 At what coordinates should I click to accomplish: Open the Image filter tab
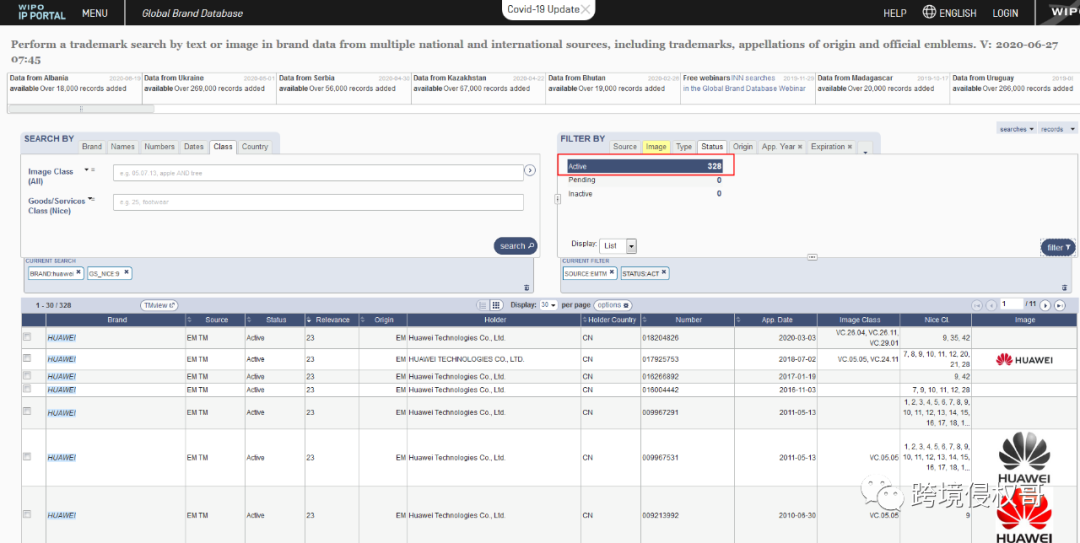[656, 147]
